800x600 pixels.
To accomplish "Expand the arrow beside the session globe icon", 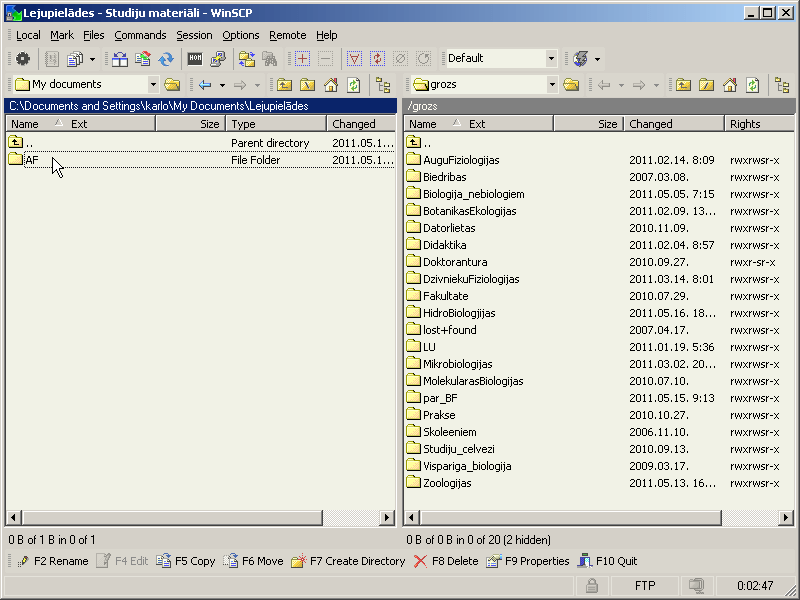I will [597, 59].
